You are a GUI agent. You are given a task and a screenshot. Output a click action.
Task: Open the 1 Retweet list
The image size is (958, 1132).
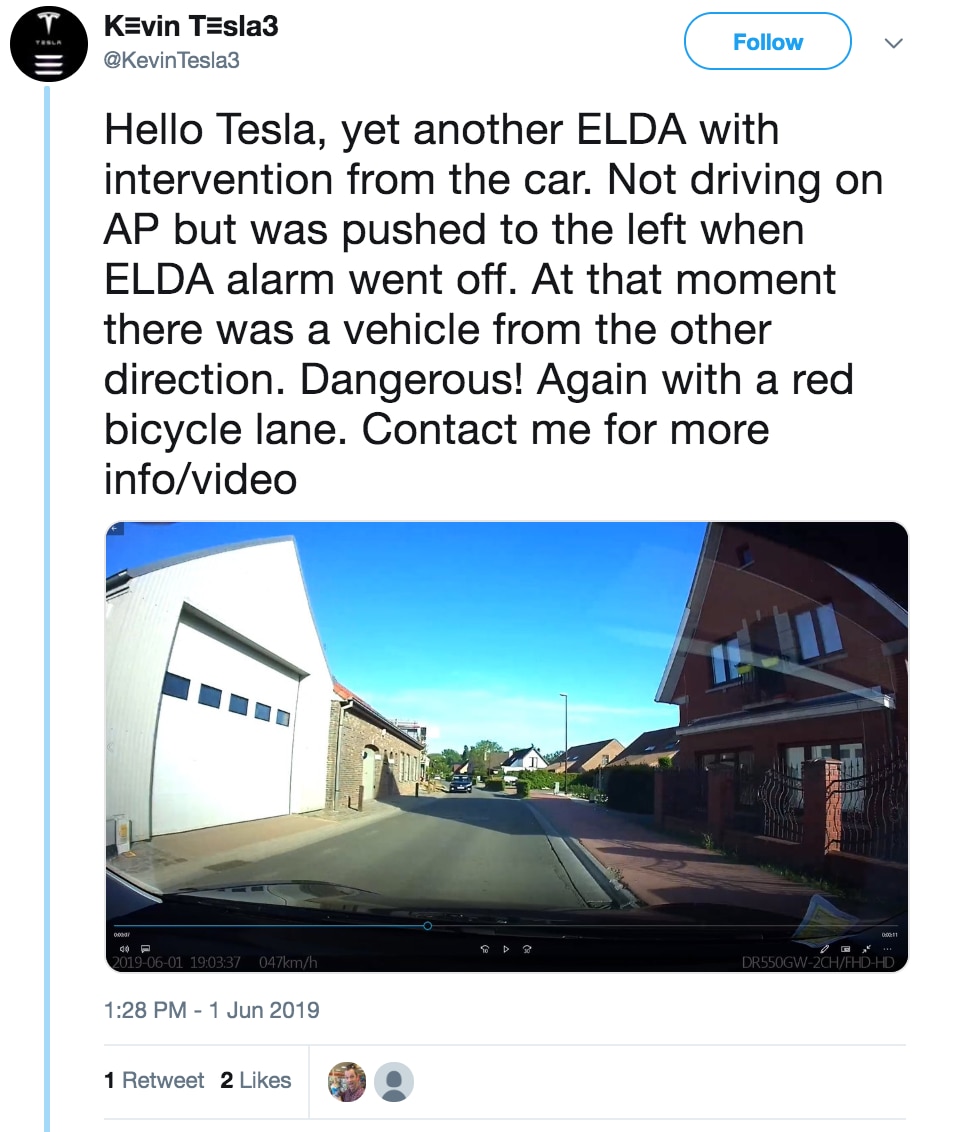154,1080
